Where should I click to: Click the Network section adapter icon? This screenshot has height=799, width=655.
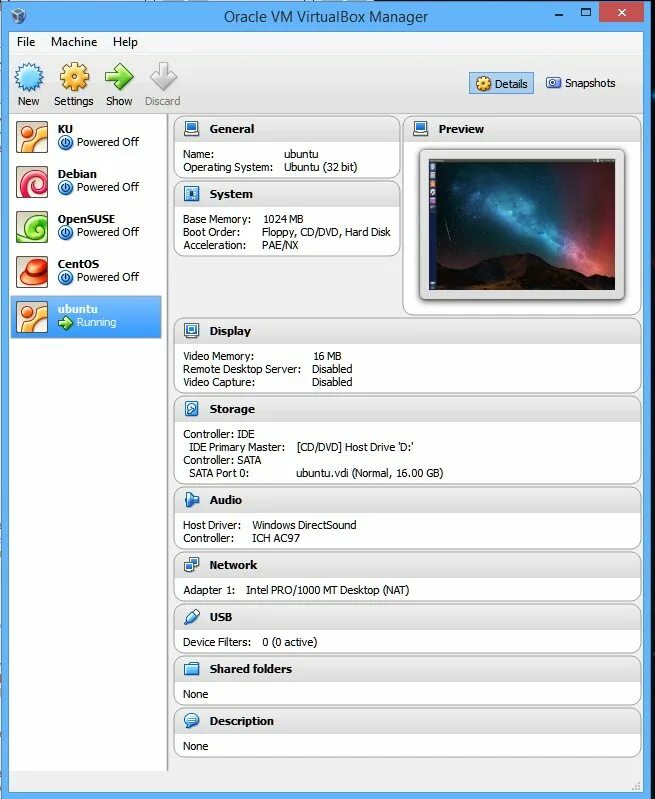tap(192, 565)
